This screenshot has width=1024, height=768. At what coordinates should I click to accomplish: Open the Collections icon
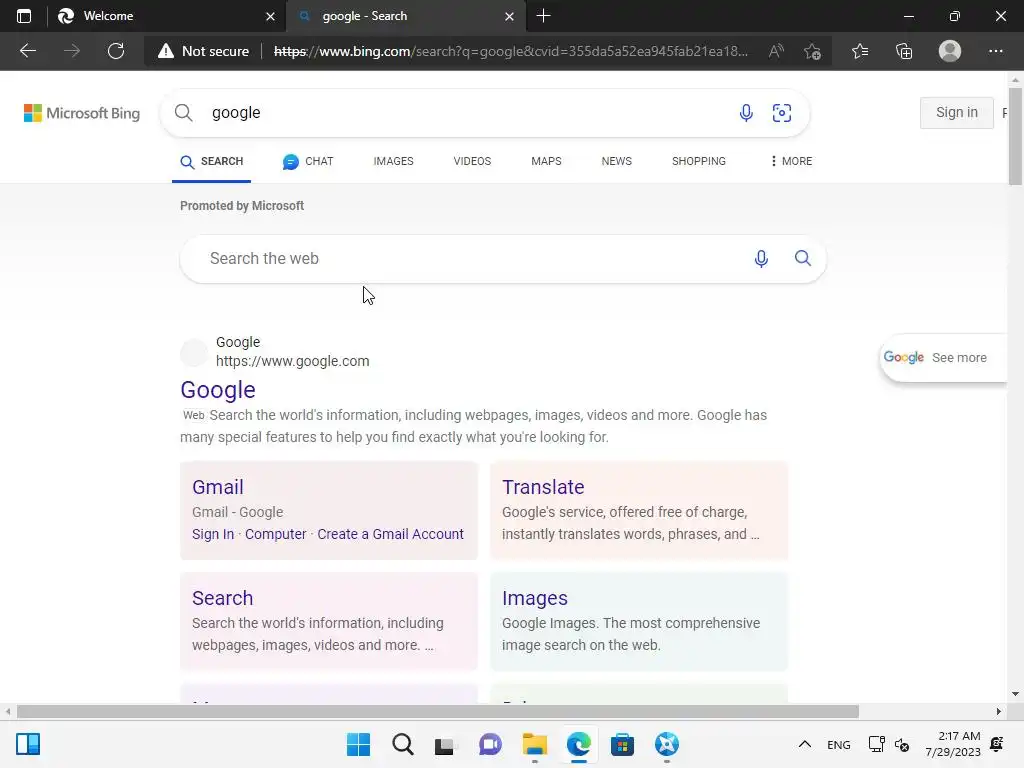[x=904, y=51]
